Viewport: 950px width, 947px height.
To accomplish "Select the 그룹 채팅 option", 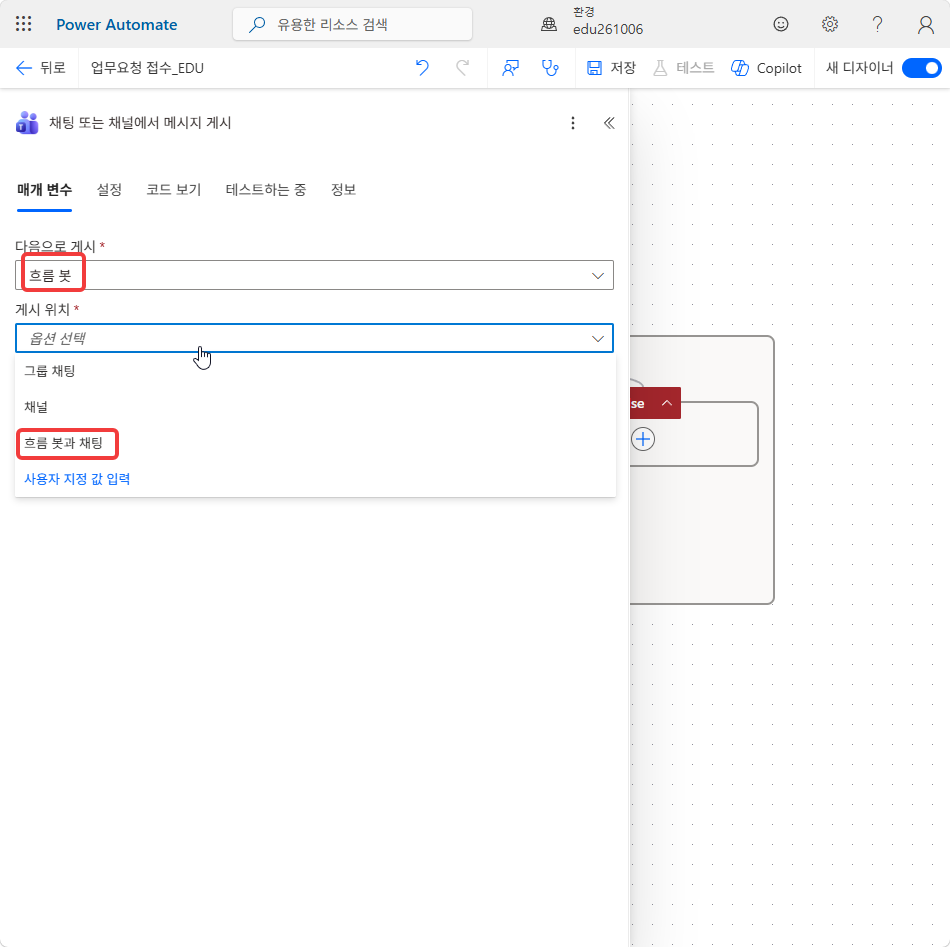I will pos(315,371).
